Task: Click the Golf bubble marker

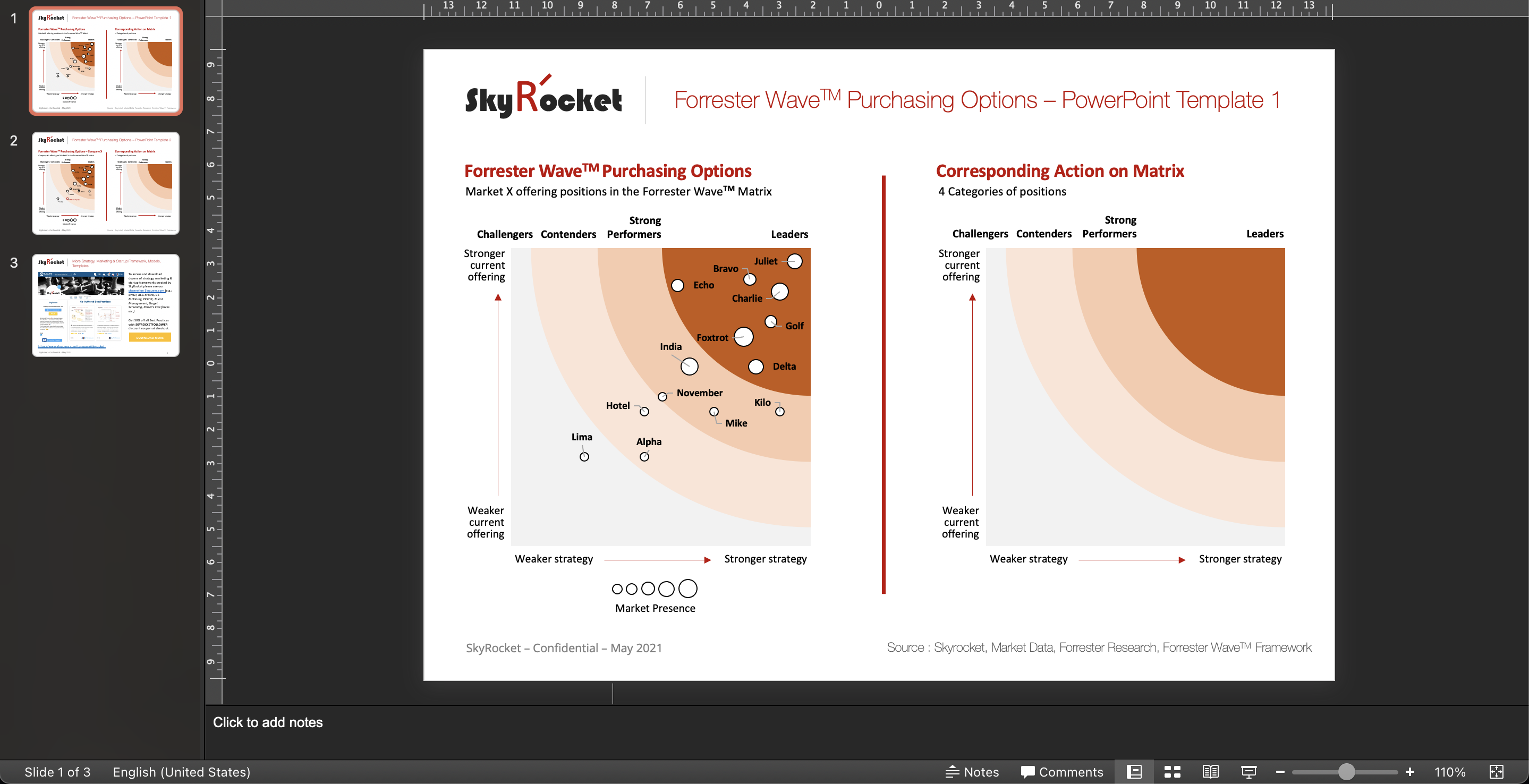Action: pos(770,321)
